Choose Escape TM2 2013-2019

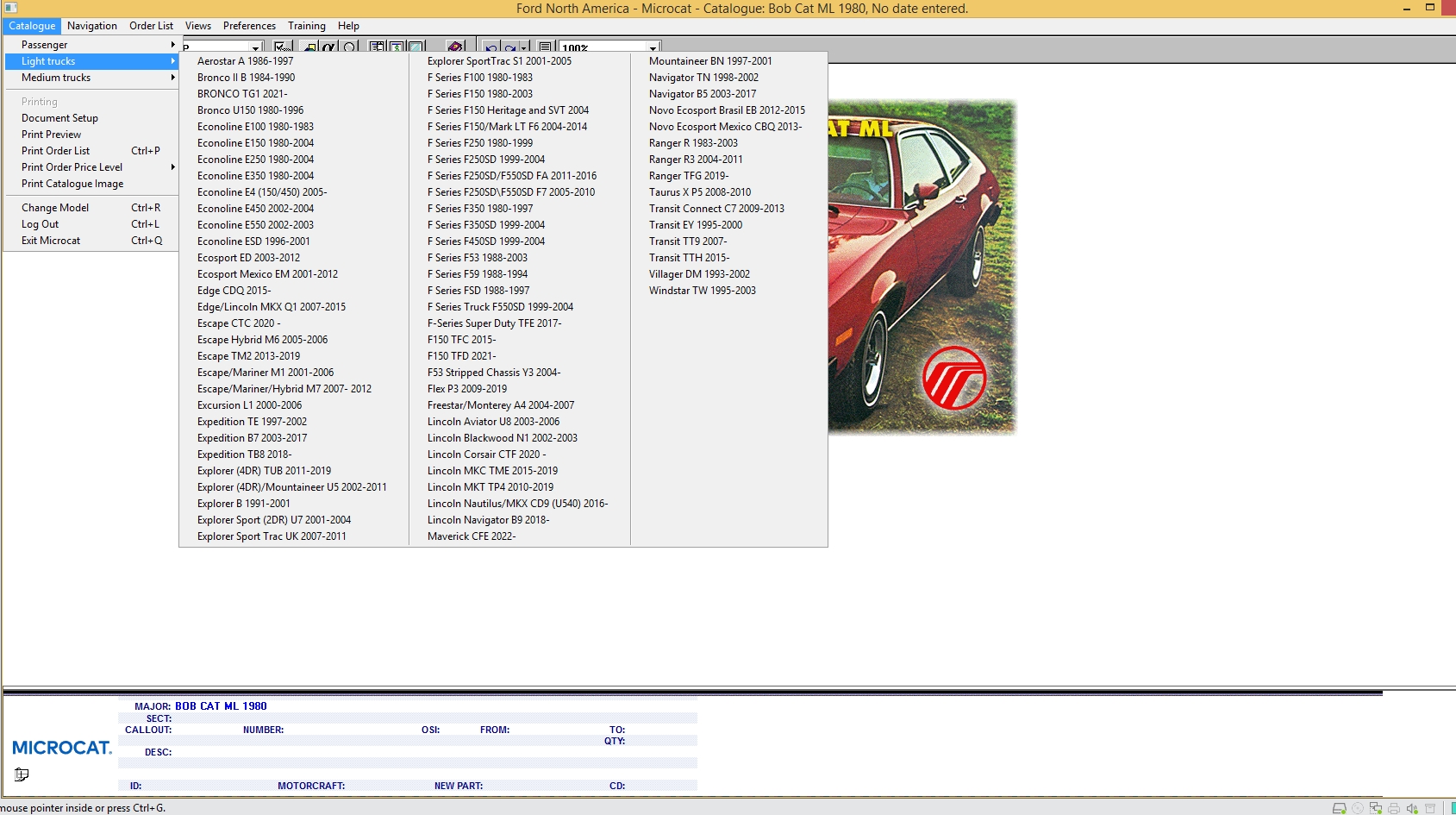coord(248,356)
